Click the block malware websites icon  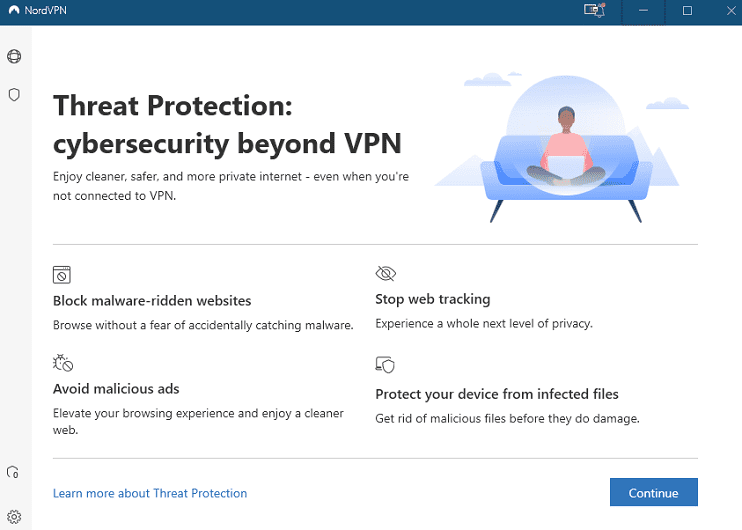[x=62, y=274]
